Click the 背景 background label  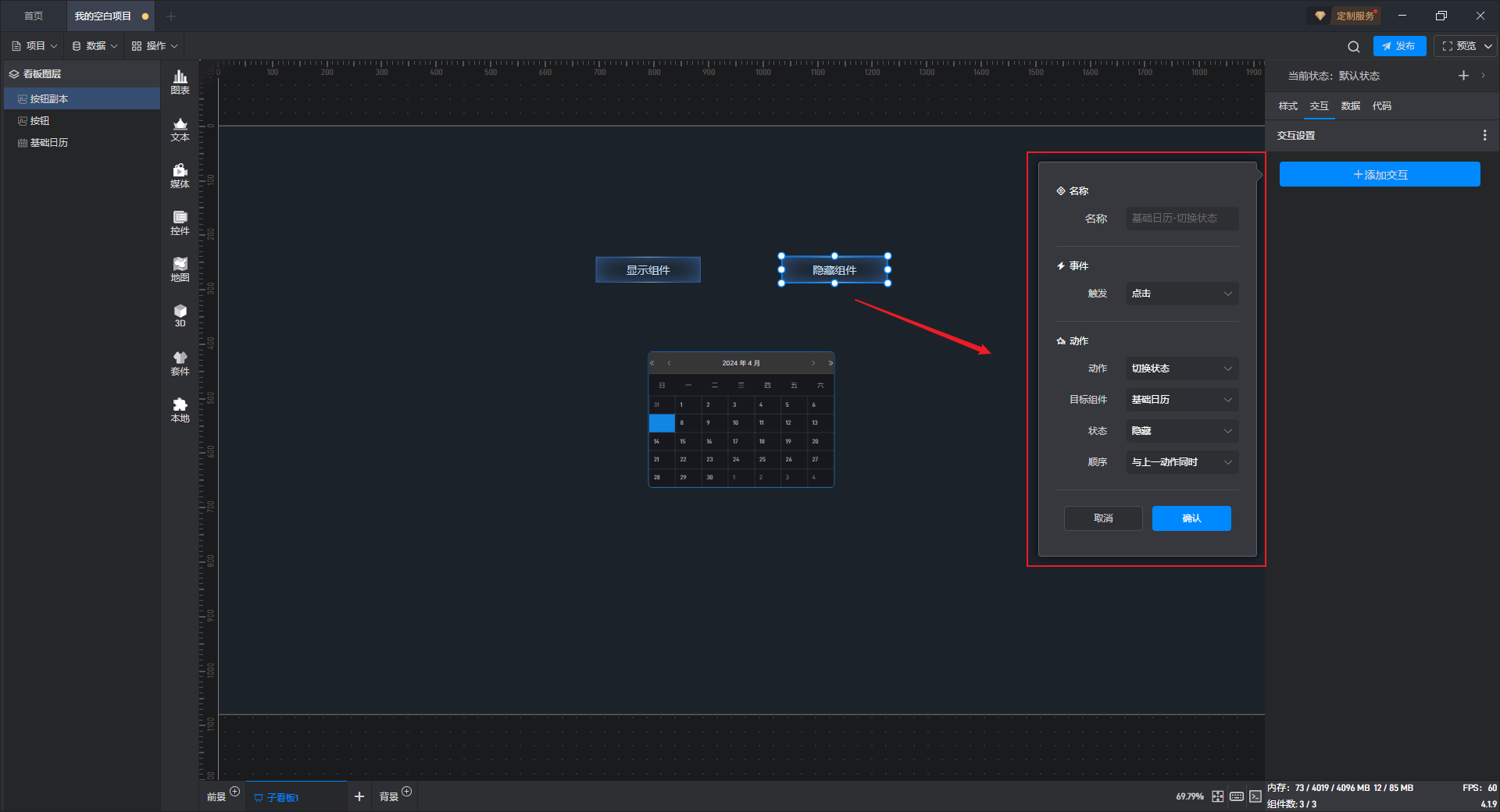point(389,797)
